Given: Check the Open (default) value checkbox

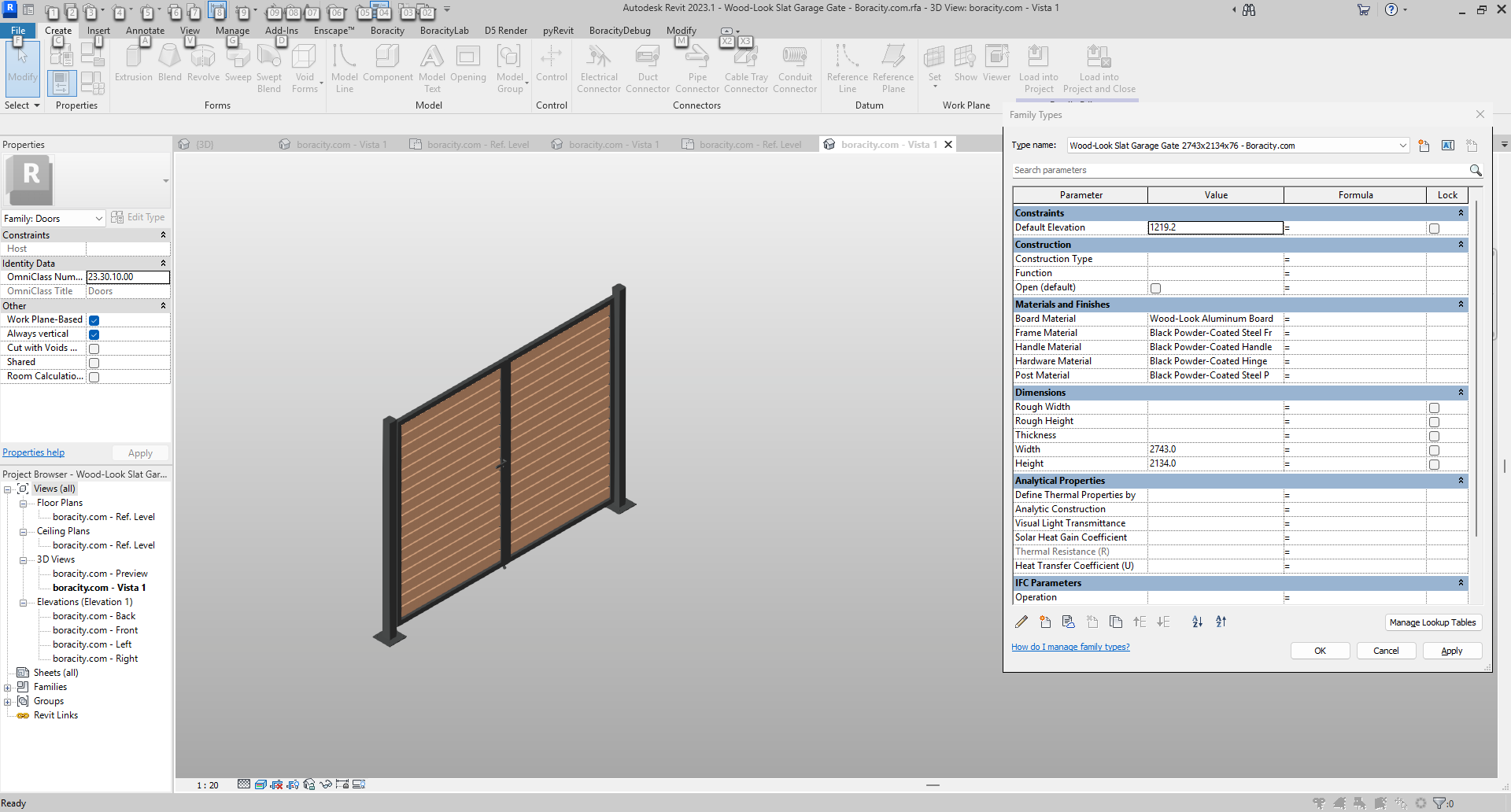Looking at the screenshot, I should (1155, 288).
